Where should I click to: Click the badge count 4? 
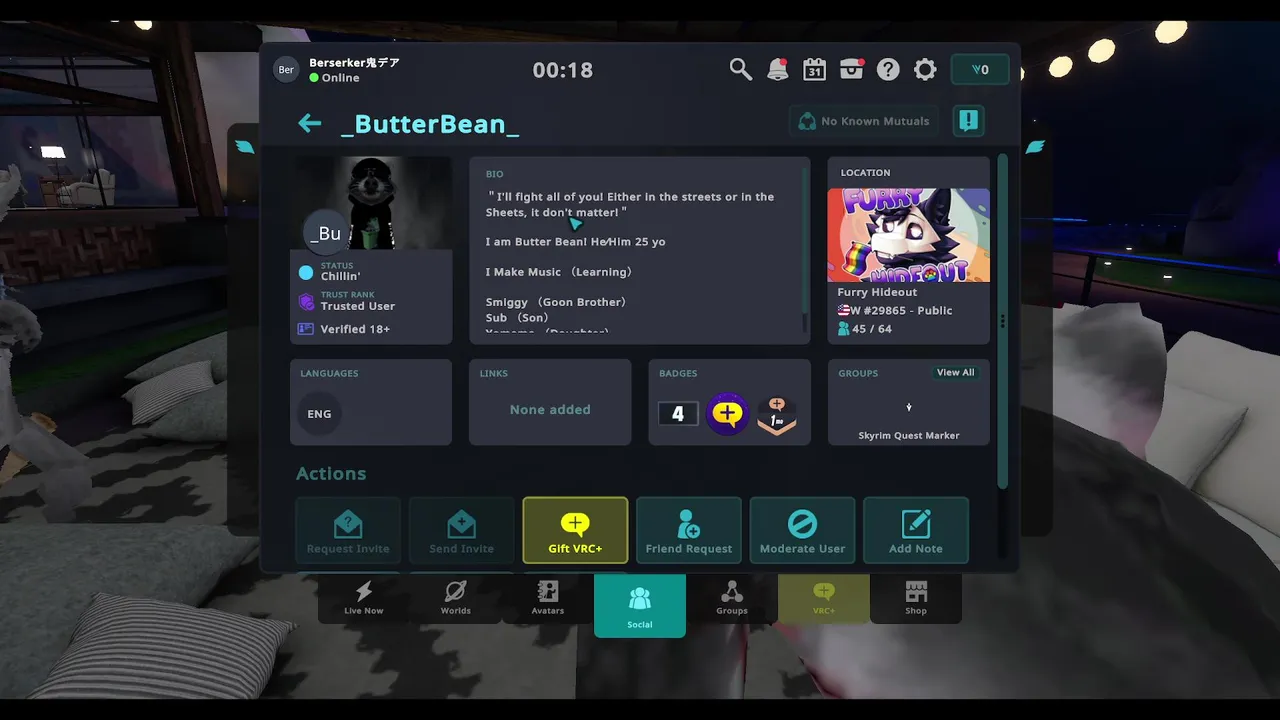[678, 413]
